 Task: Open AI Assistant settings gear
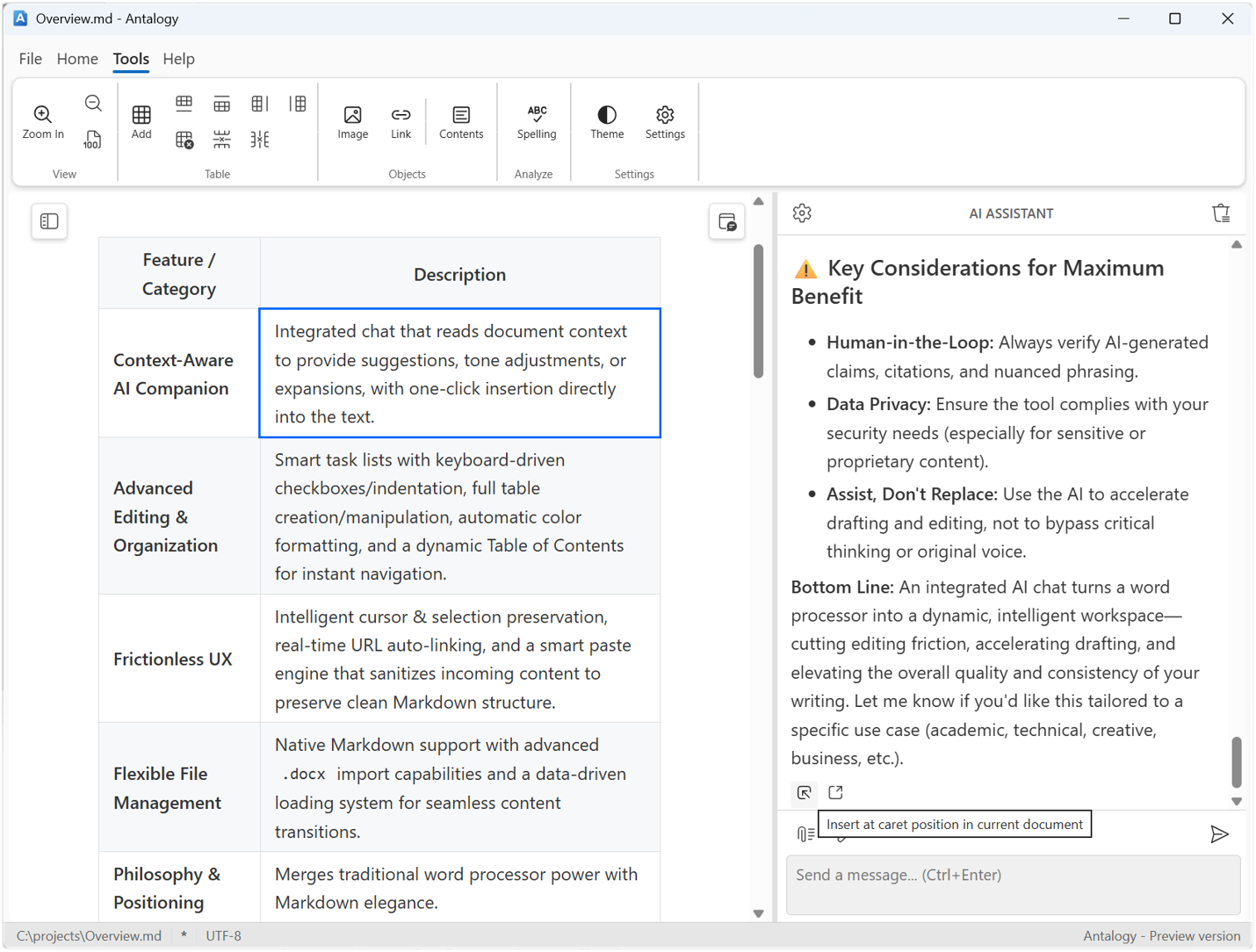(x=802, y=213)
